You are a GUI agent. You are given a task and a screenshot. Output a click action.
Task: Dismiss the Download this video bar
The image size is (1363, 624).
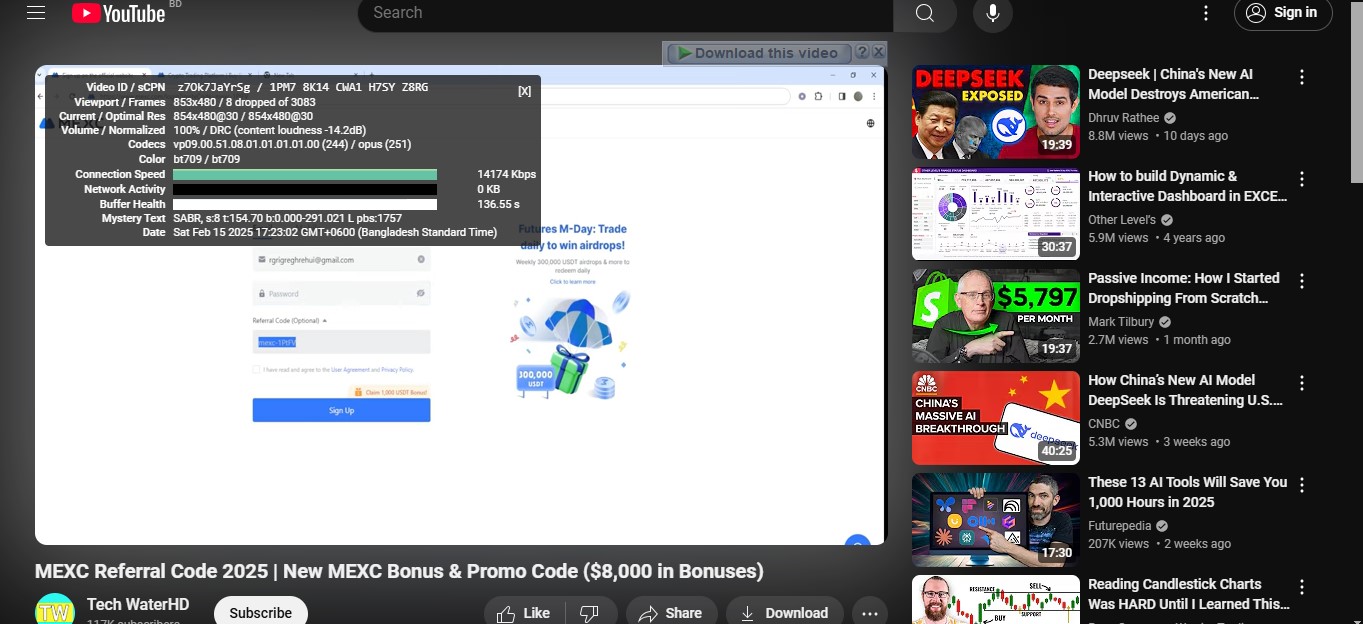point(878,52)
